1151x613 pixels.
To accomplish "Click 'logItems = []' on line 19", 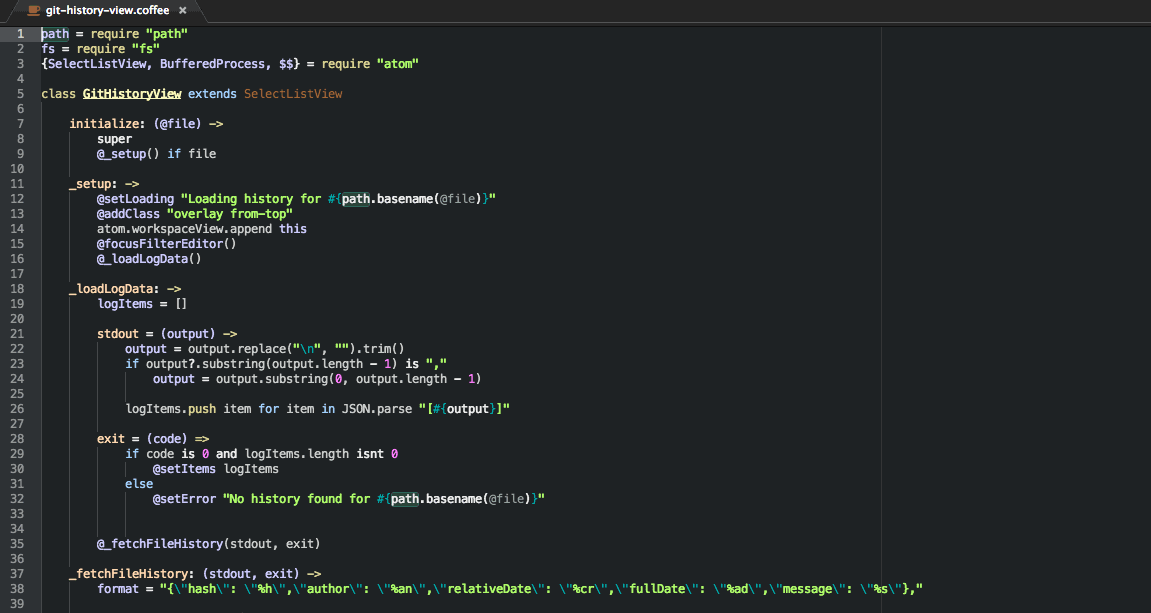I will tap(142, 304).
